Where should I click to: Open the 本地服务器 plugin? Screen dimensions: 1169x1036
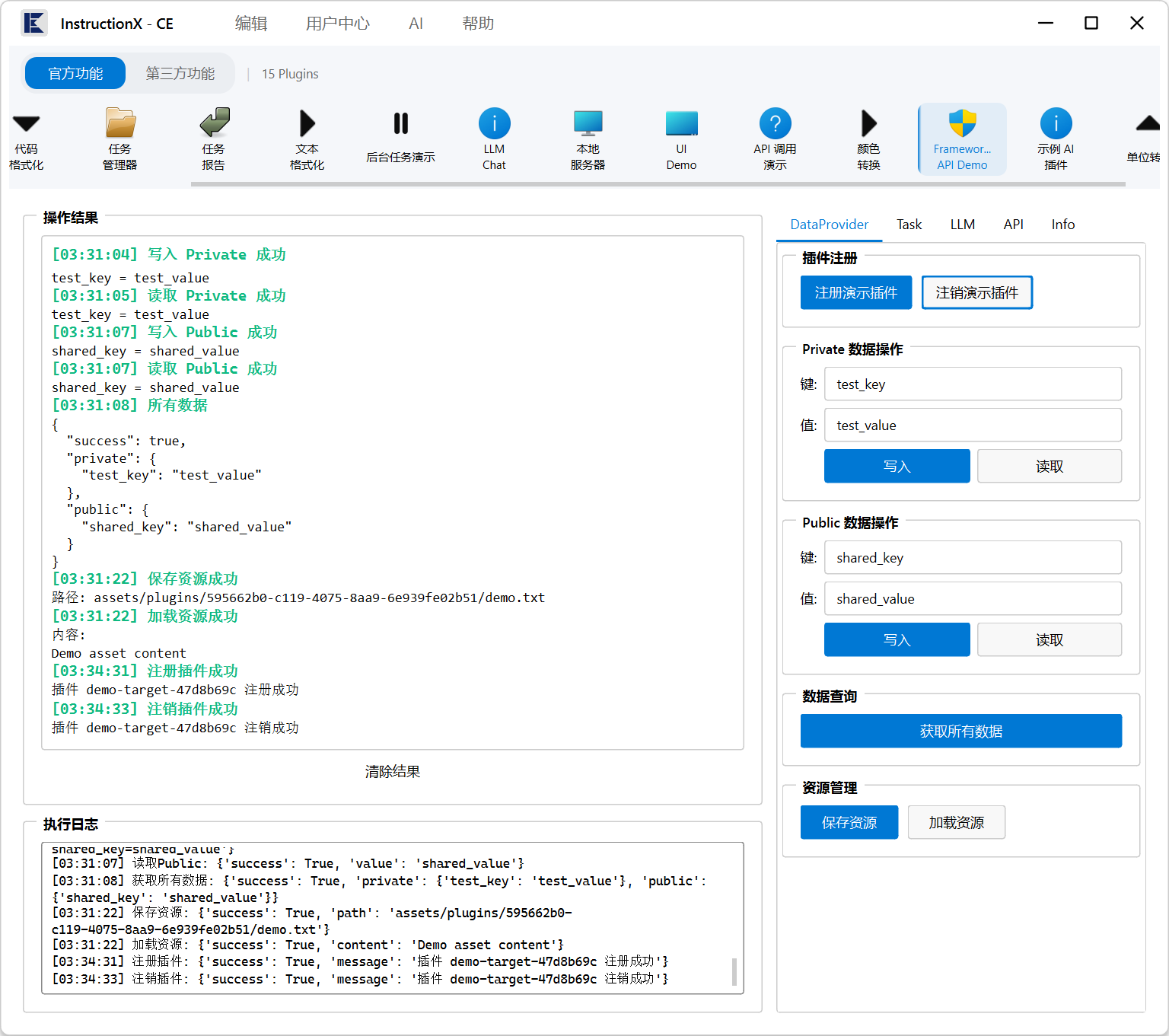[588, 140]
